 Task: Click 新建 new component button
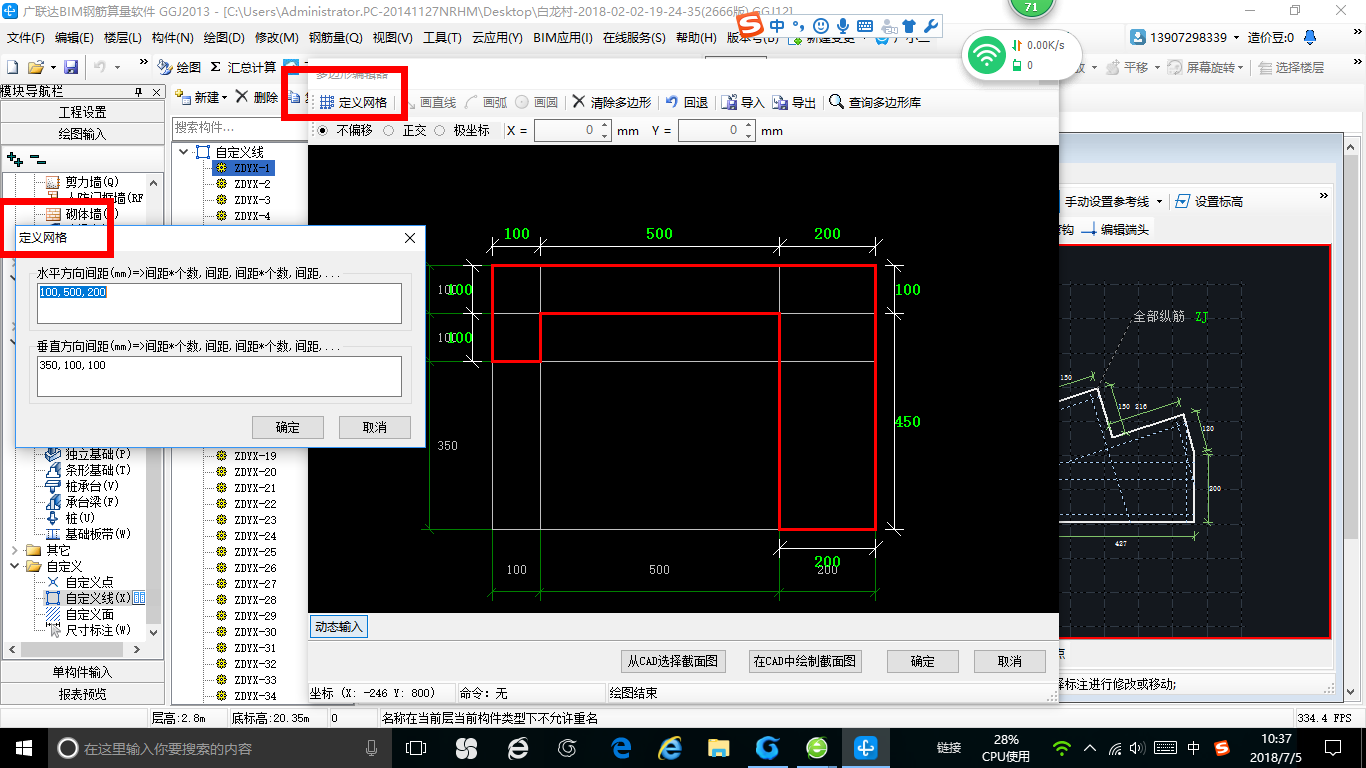198,97
